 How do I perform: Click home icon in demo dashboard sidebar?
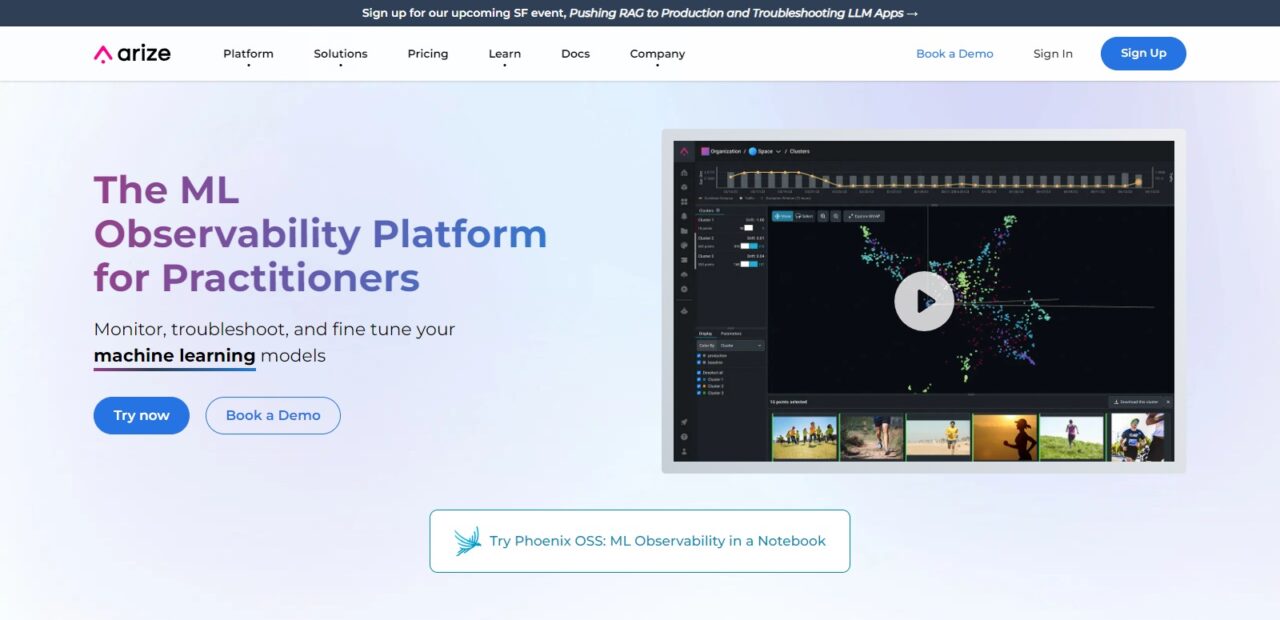684,173
